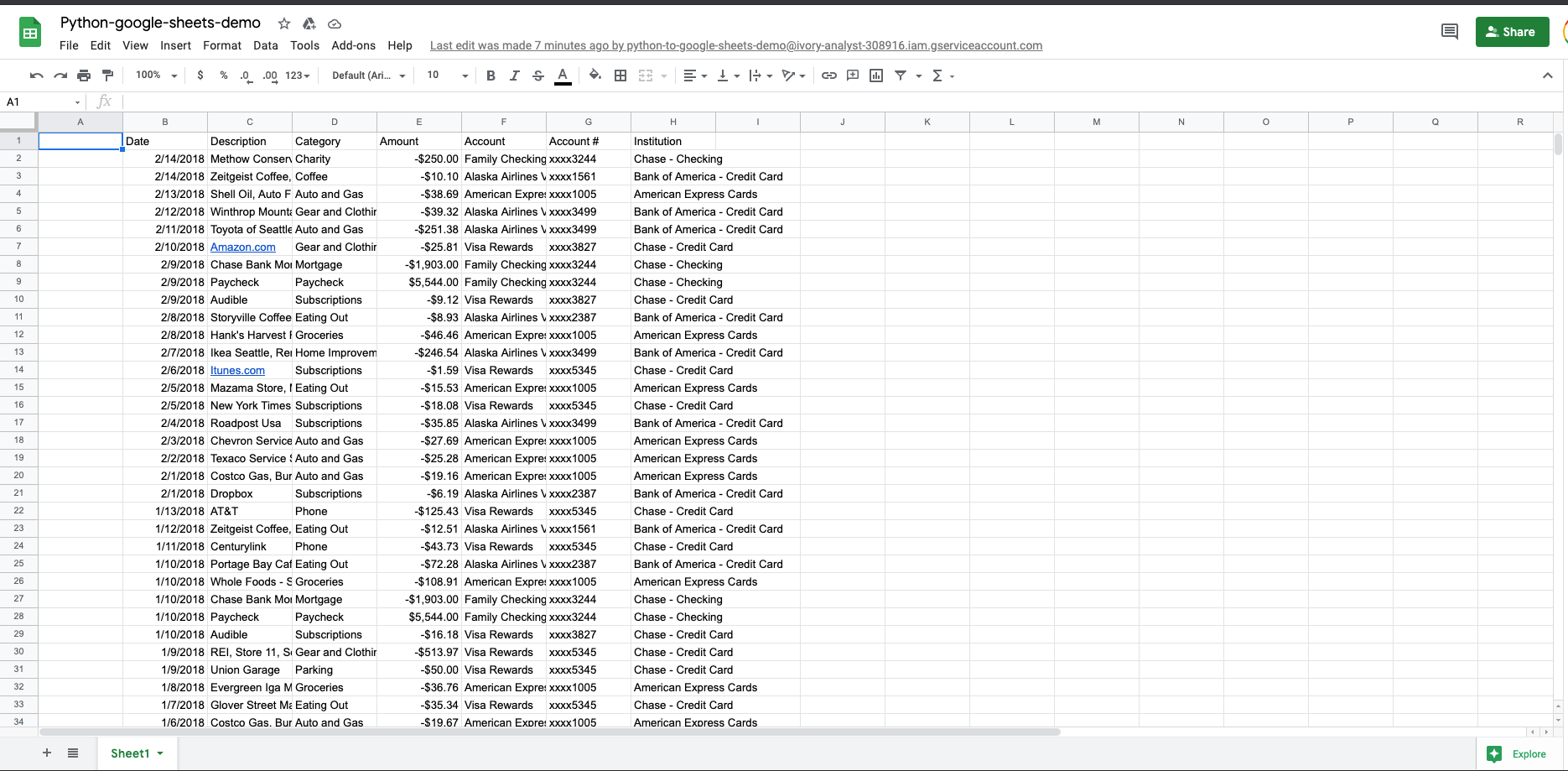Click the Explore button

[1518, 753]
